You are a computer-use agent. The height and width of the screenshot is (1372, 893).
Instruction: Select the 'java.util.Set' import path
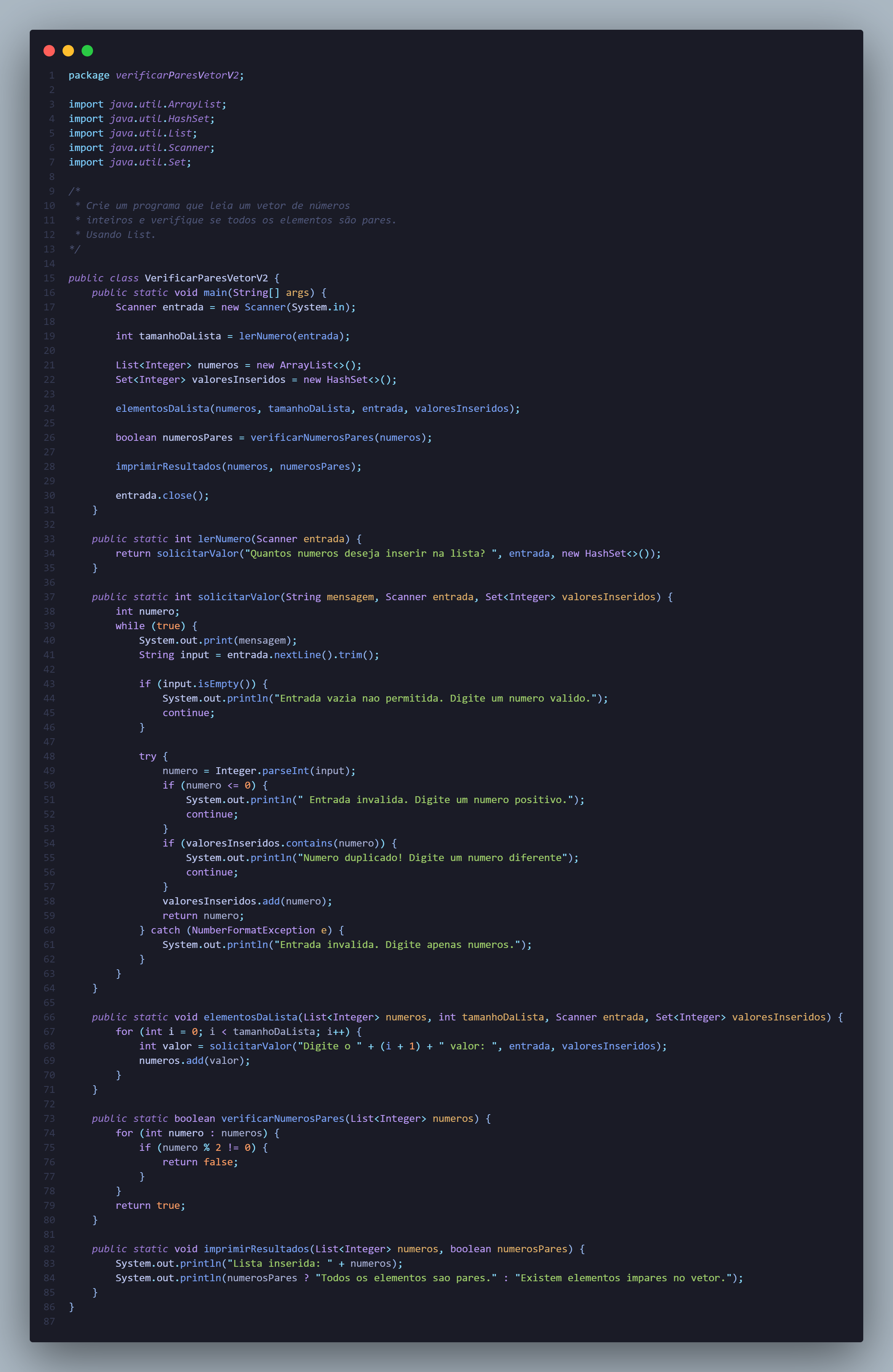coord(148,162)
